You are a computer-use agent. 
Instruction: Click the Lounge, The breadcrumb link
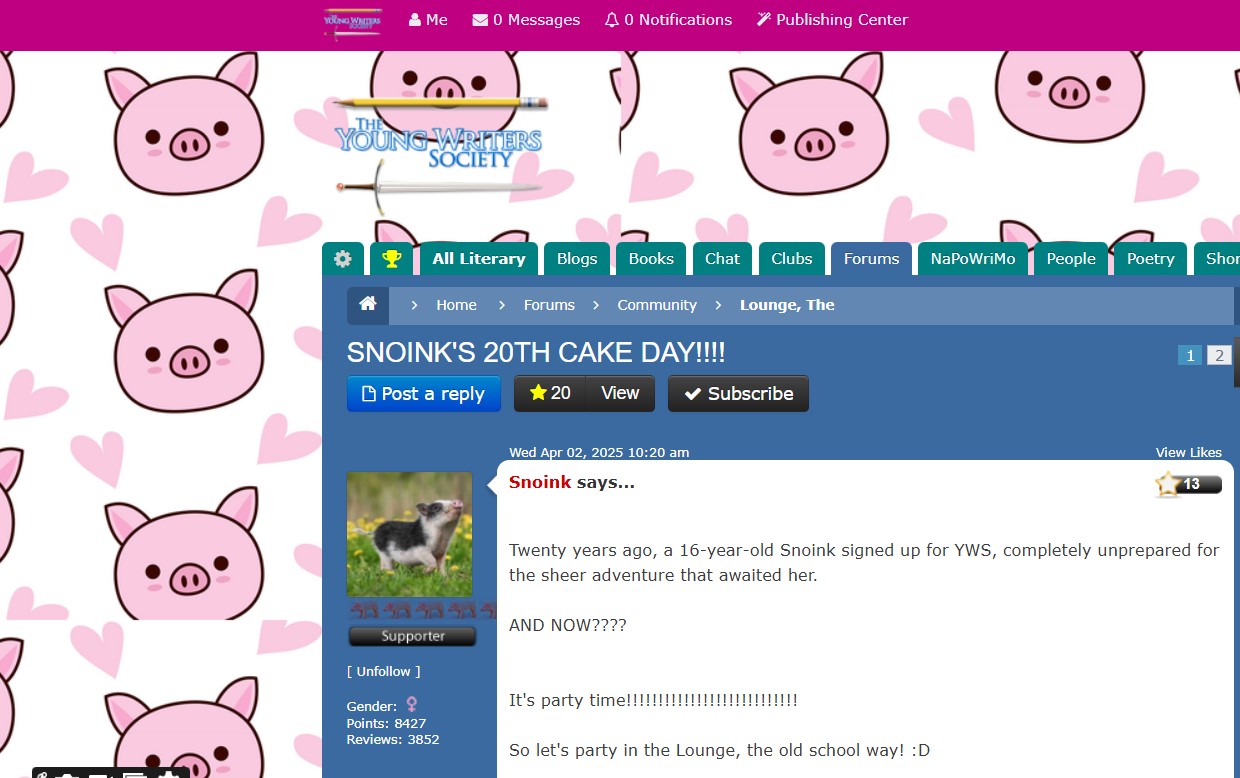(787, 305)
